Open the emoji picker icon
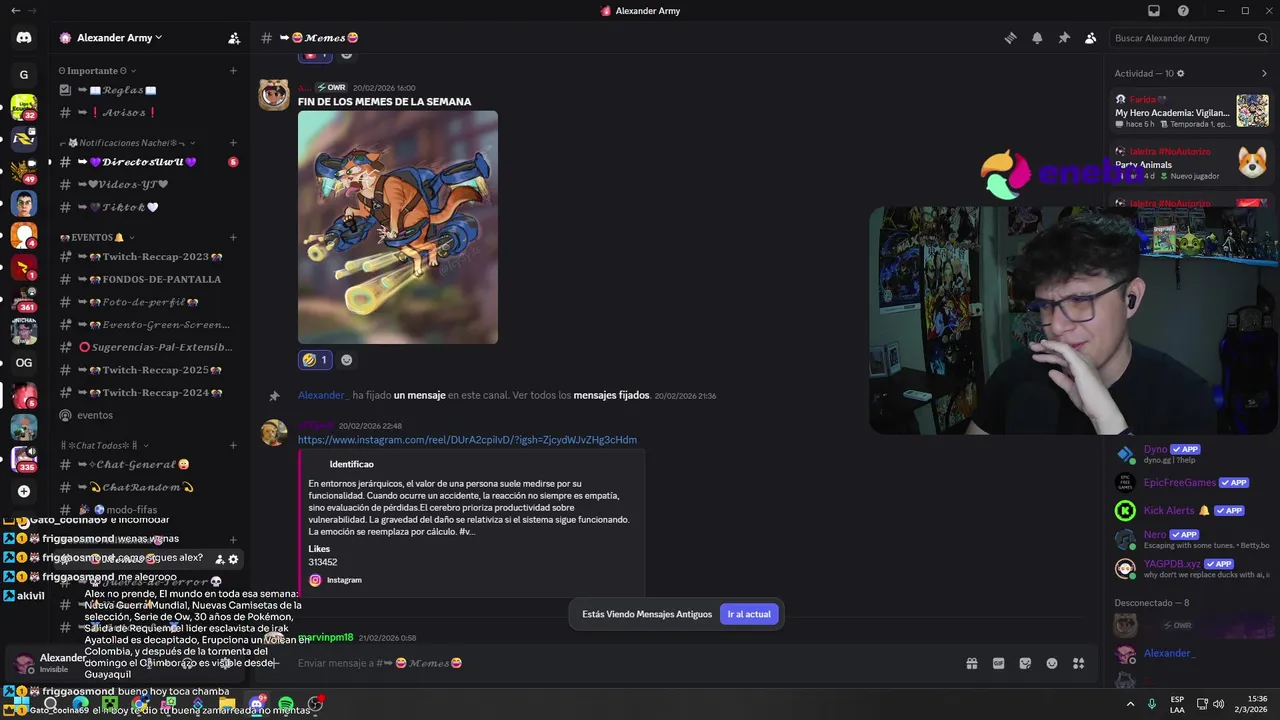The height and width of the screenshot is (720, 1280). tap(1052, 663)
